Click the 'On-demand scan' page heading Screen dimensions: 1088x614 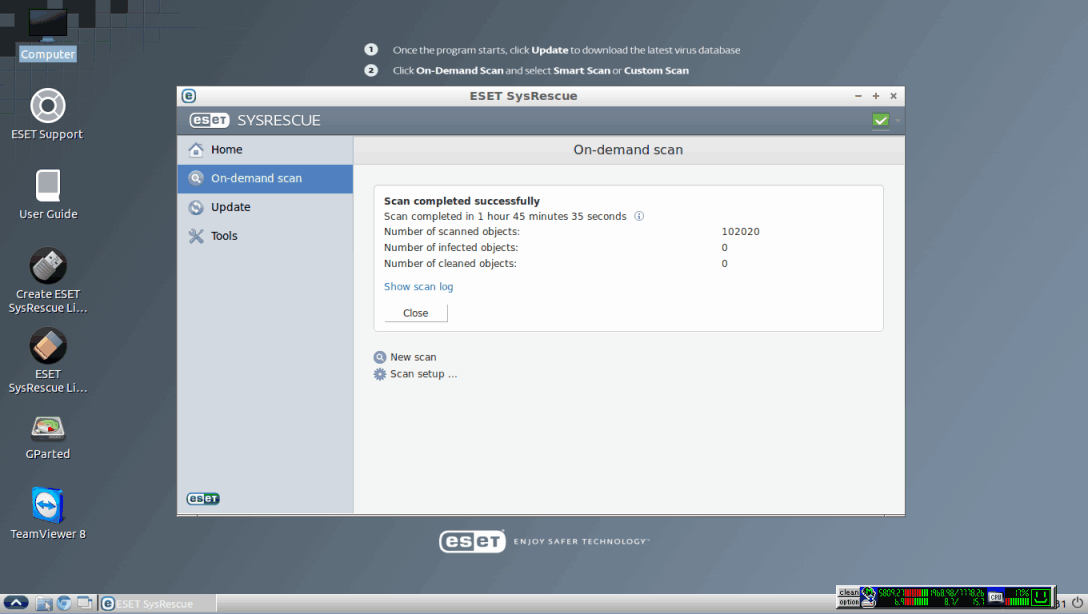[x=628, y=150]
